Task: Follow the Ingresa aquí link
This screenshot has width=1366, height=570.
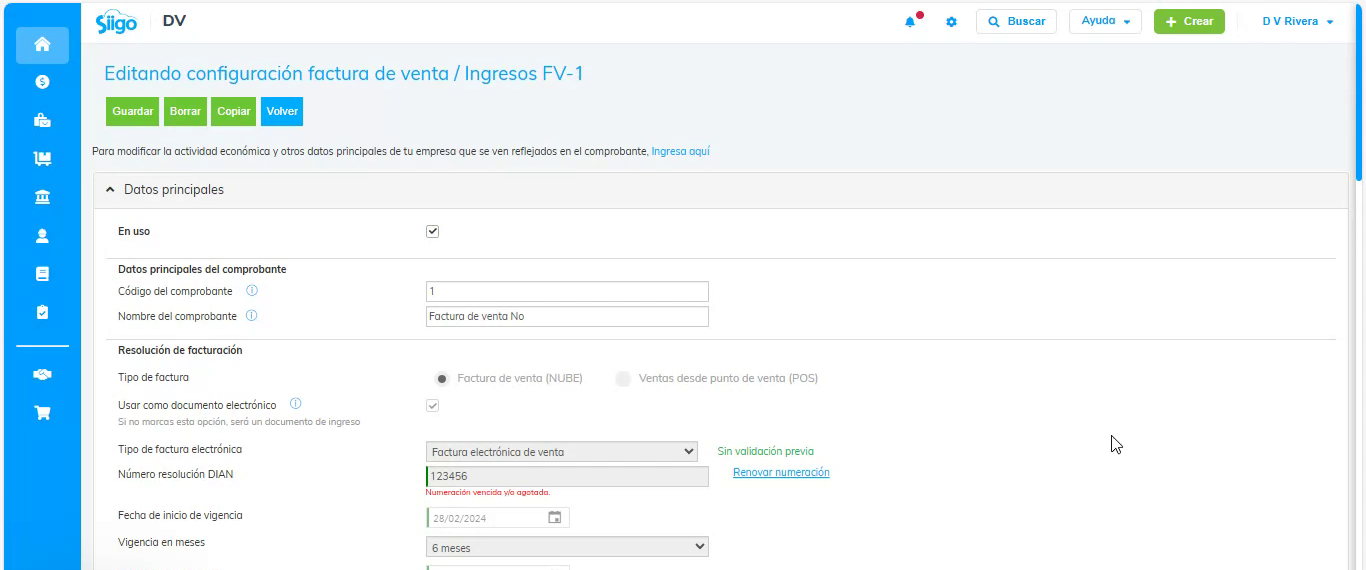Action: [681, 151]
